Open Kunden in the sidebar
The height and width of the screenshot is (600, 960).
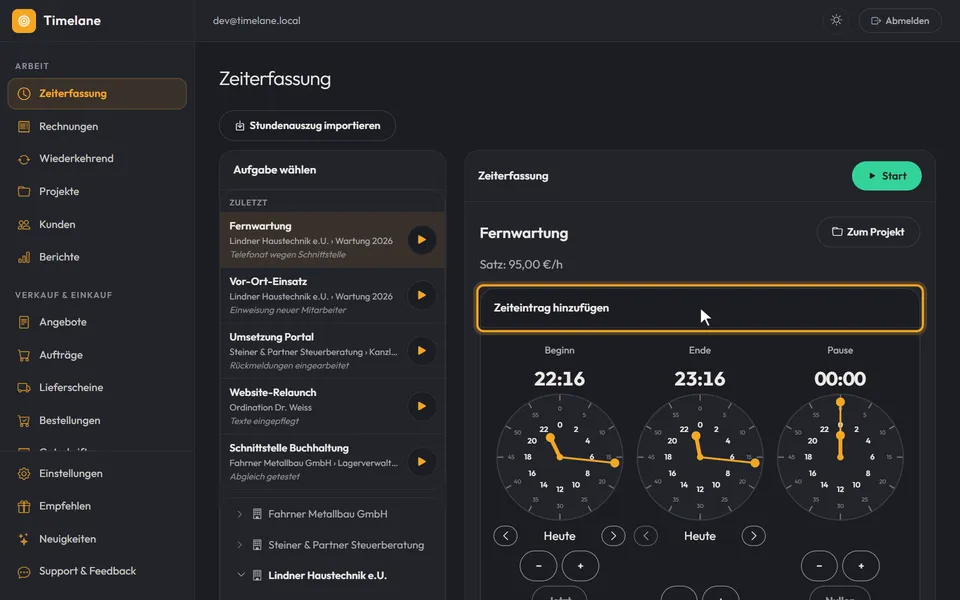pos(97,225)
